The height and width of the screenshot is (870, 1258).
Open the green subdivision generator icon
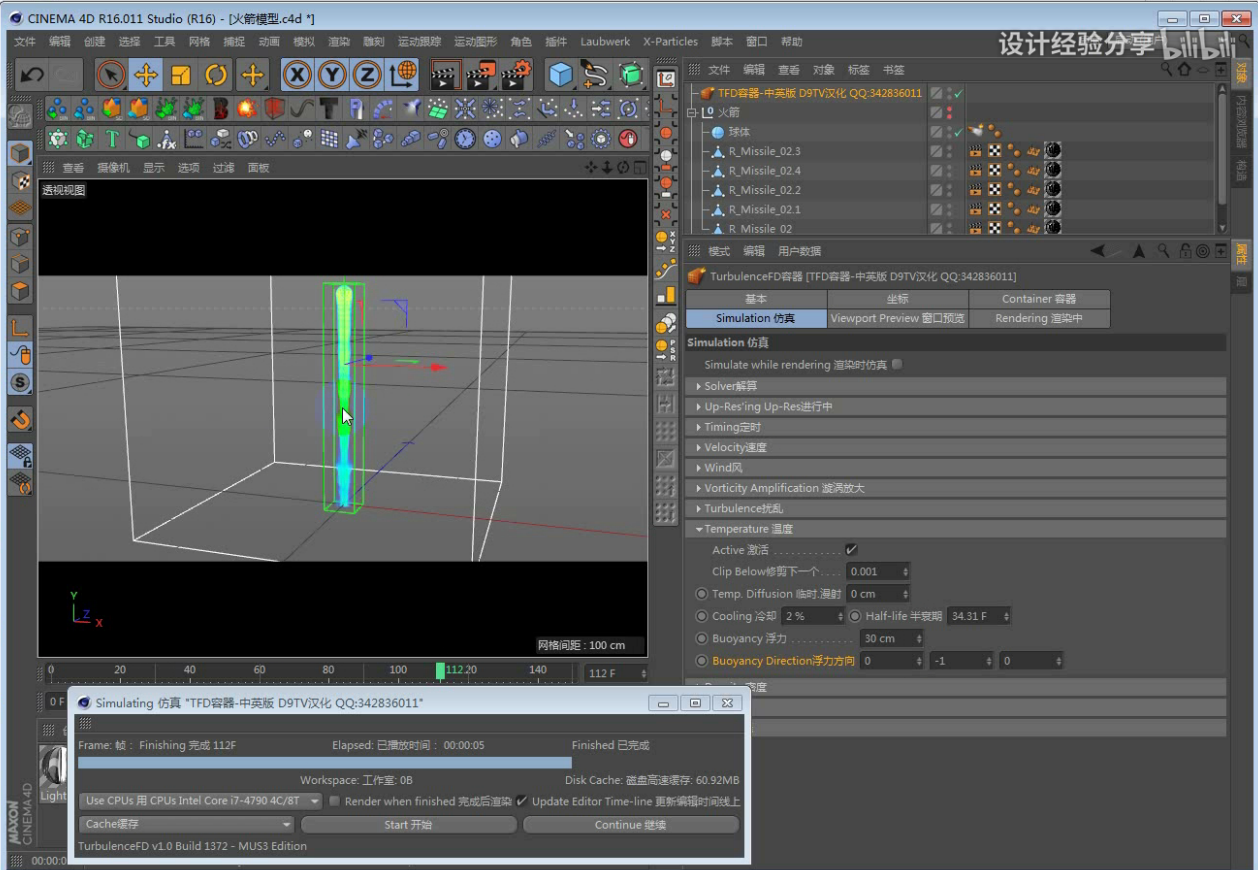tap(630, 75)
